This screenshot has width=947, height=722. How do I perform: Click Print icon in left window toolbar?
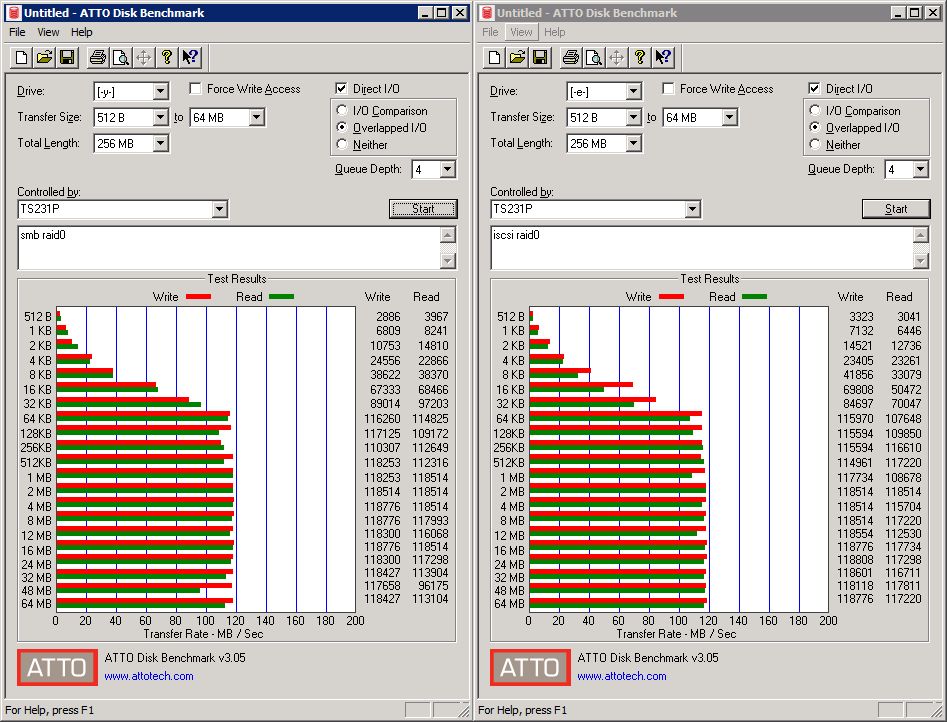tap(98, 57)
